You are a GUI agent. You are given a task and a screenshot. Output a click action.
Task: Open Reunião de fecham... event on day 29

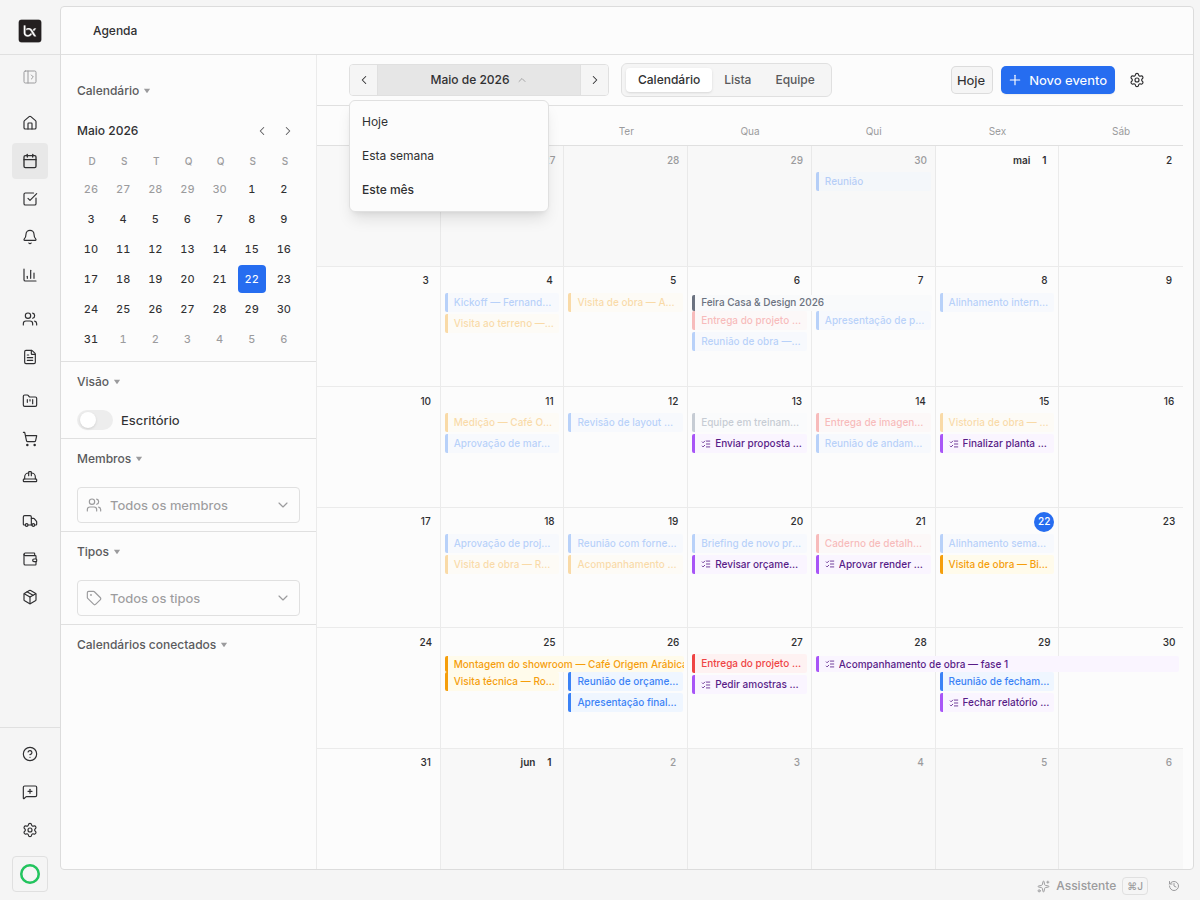(997, 682)
